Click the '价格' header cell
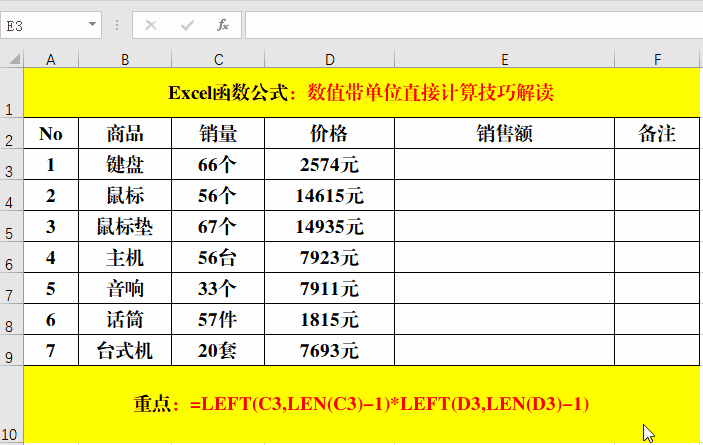 click(x=330, y=134)
